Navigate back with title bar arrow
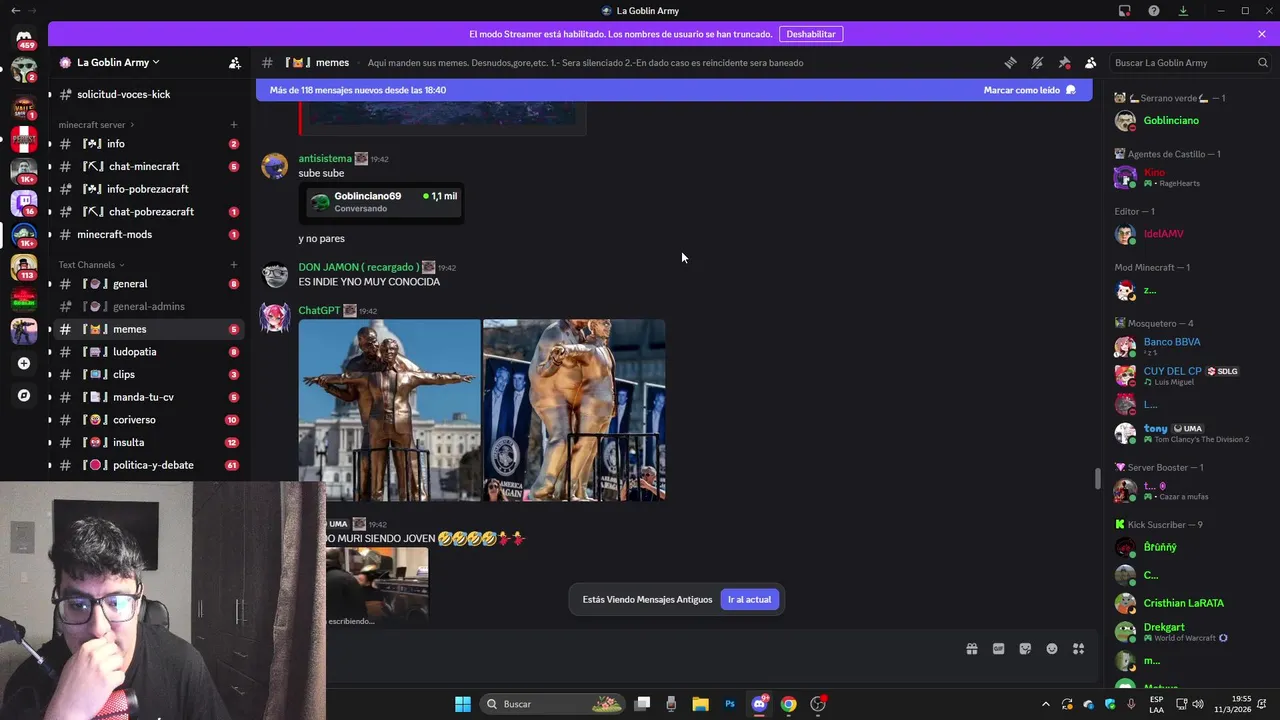Viewport: 1280px width, 720px height. pos(15,11)
